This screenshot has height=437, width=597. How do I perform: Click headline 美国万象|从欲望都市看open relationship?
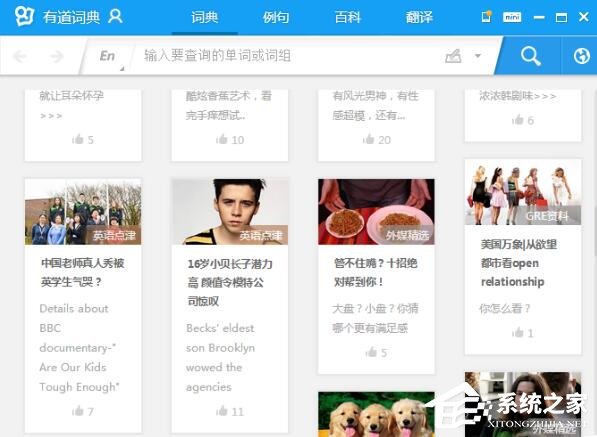(519, 263)
